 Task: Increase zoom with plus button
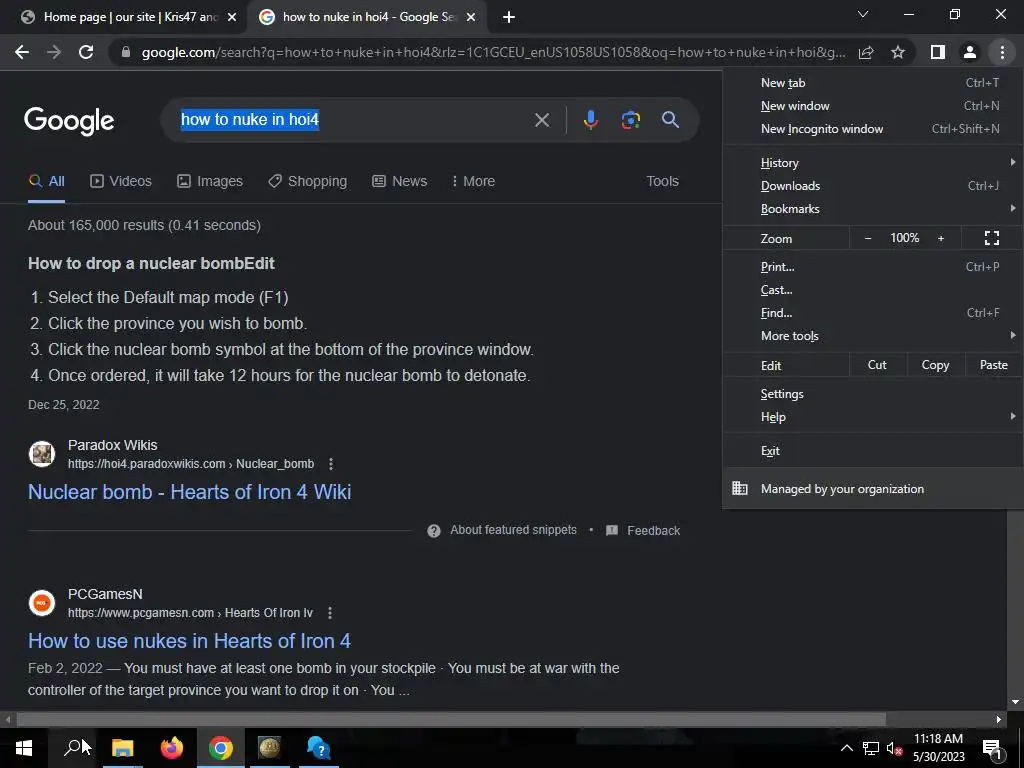coord(941,238)
